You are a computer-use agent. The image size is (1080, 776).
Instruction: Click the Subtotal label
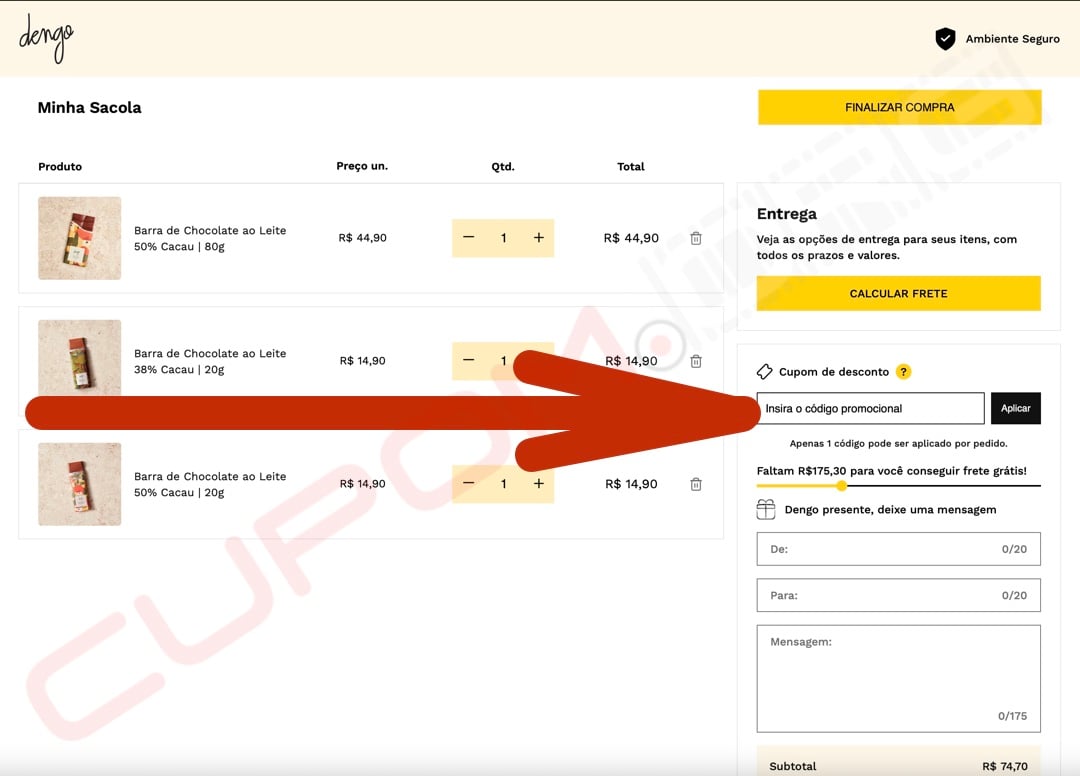click(x=793, y=766)
